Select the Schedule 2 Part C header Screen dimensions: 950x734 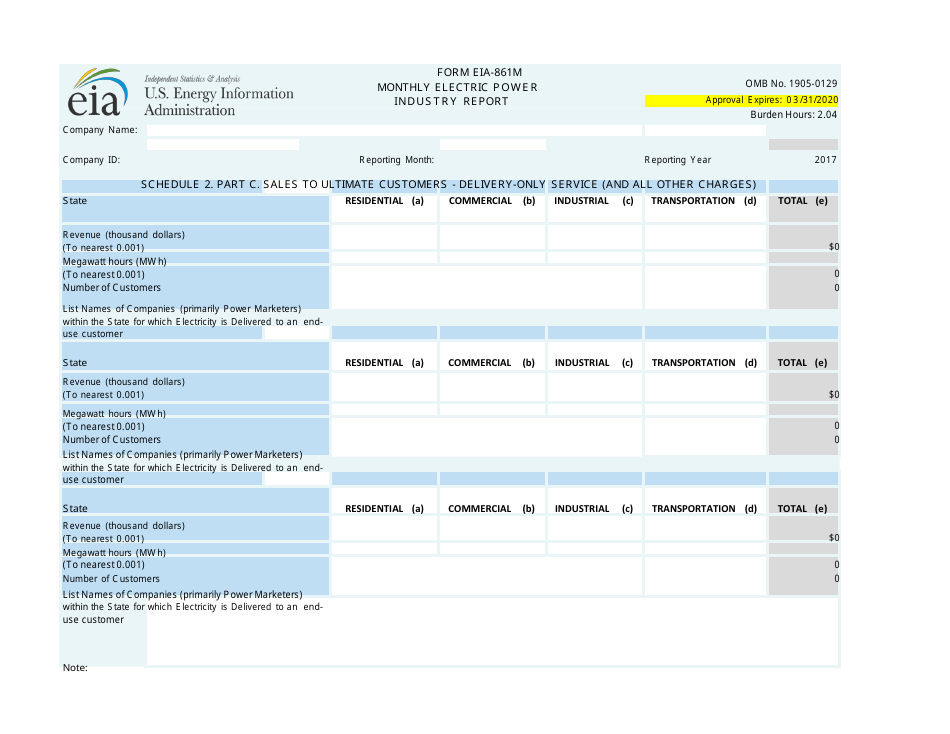point(450,185)
